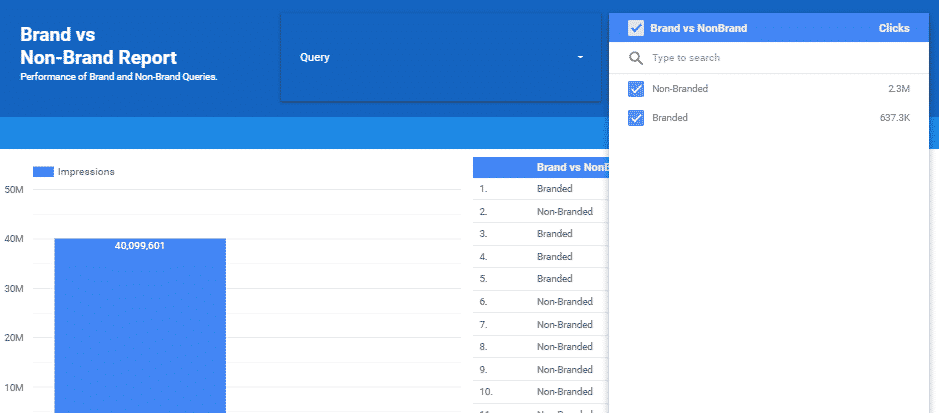Click the 50M axis label
The image size is (939, 413).
tap(14, 190)
